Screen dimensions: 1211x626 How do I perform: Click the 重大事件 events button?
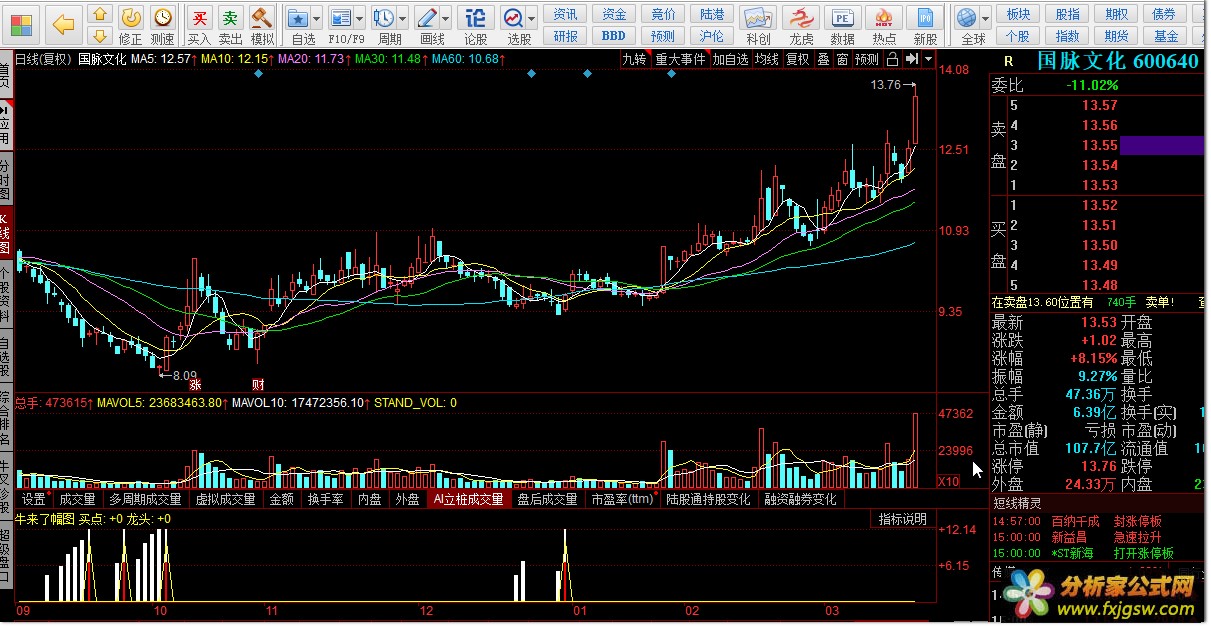click(681, 59)
